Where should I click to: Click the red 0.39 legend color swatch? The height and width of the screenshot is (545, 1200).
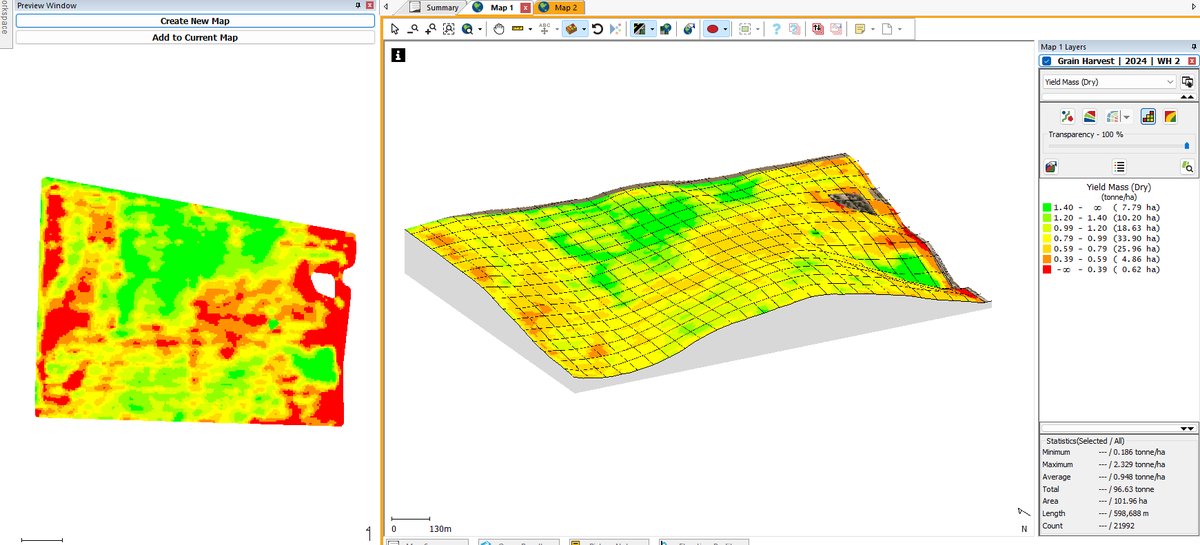pos(1047,269)
